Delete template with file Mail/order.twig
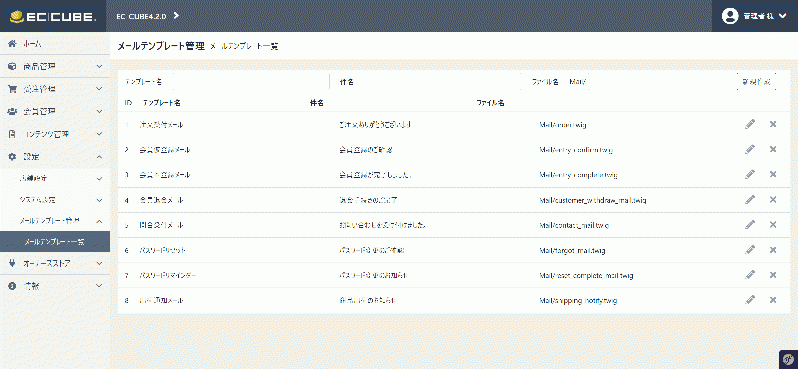Screen dimensions: 798x369 [x=773, y=124]
